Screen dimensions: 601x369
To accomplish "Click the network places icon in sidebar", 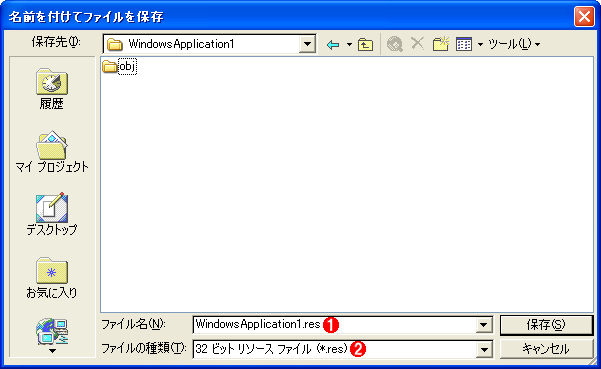I will pyautogui.click(x=52, y=331).
